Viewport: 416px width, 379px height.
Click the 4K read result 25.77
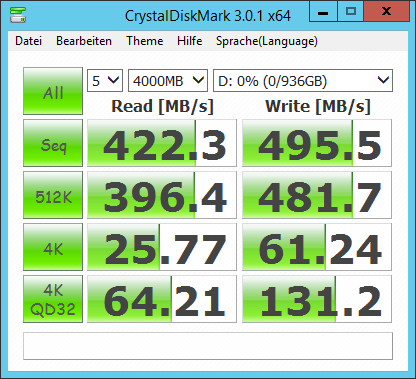(162, 247)
